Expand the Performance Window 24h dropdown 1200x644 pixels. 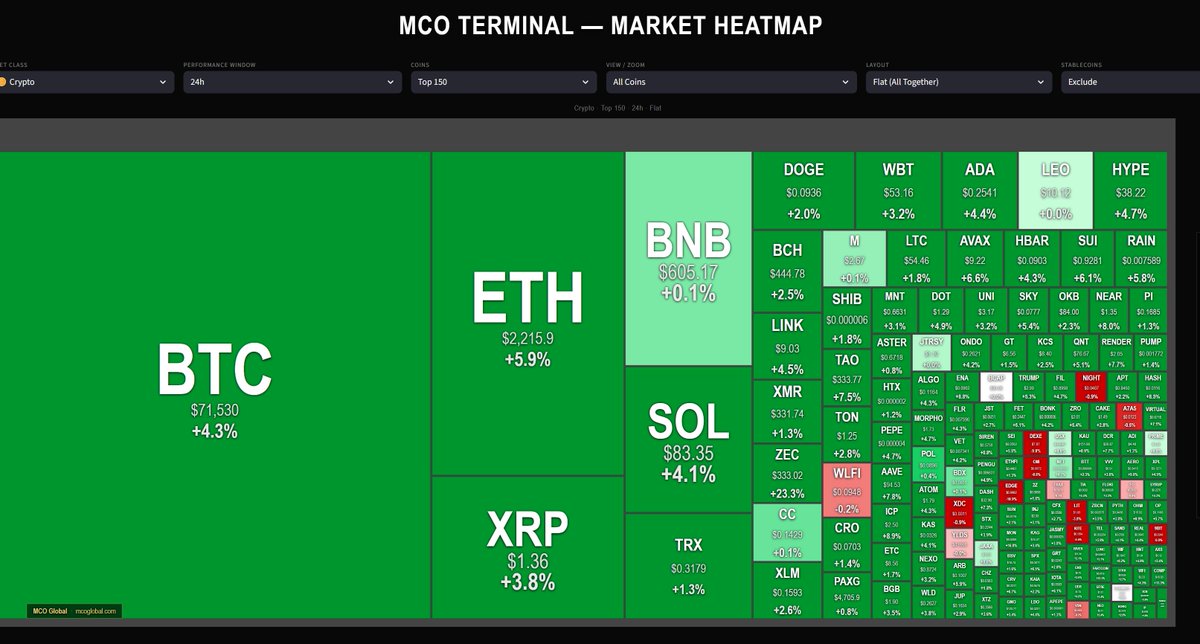point(289,82)
